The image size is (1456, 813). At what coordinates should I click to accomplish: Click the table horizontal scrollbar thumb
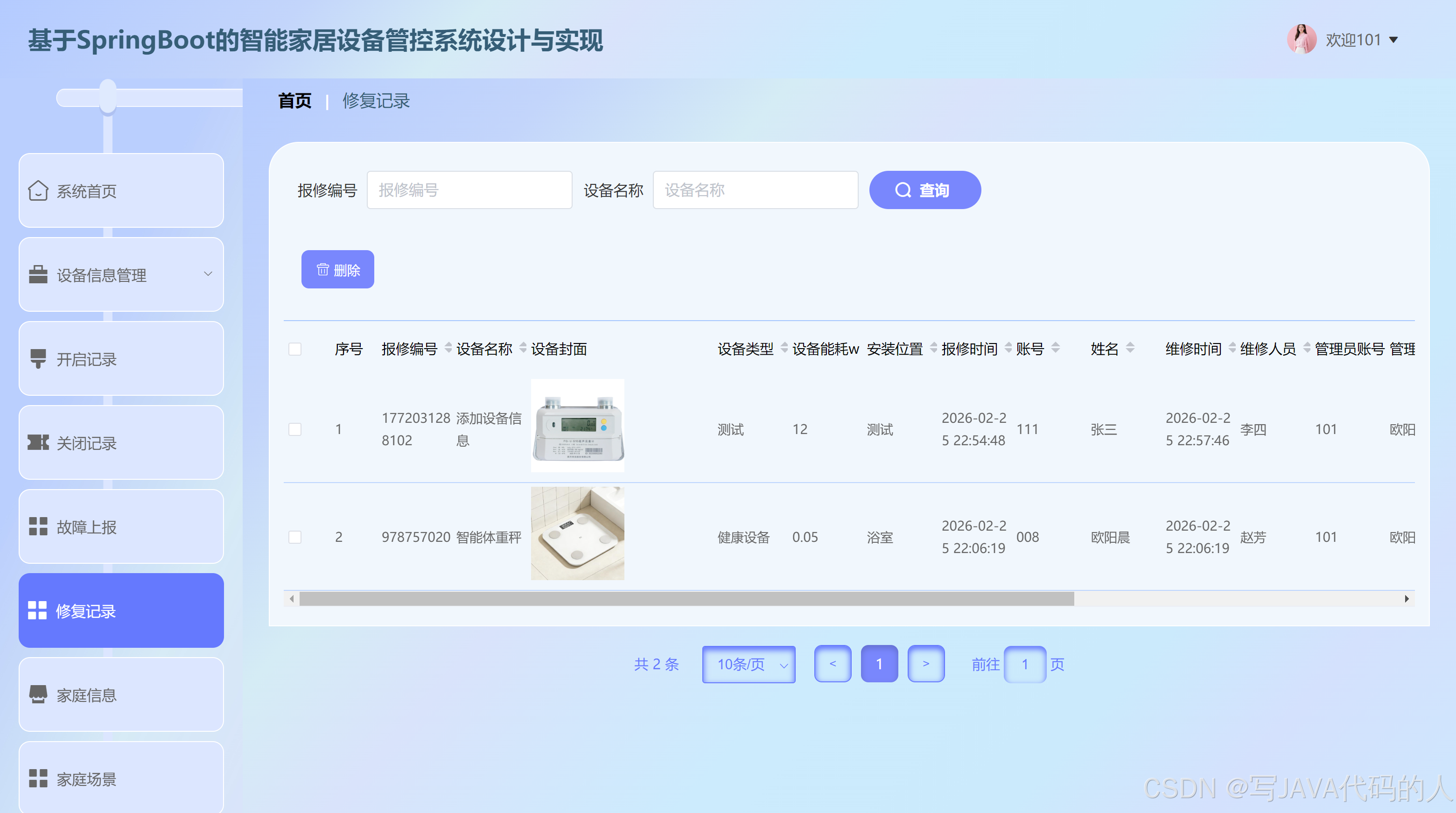(686, 599)
